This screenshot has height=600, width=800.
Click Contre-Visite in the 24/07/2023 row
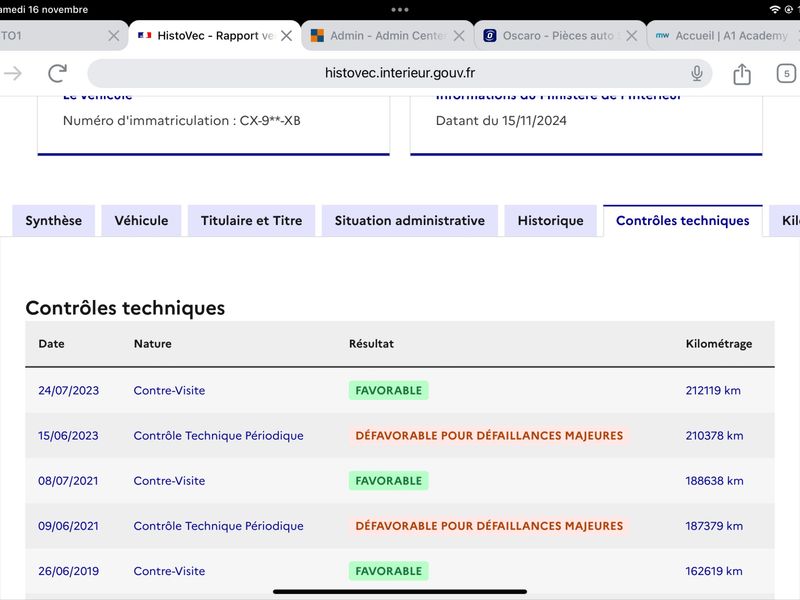point(169,391)
